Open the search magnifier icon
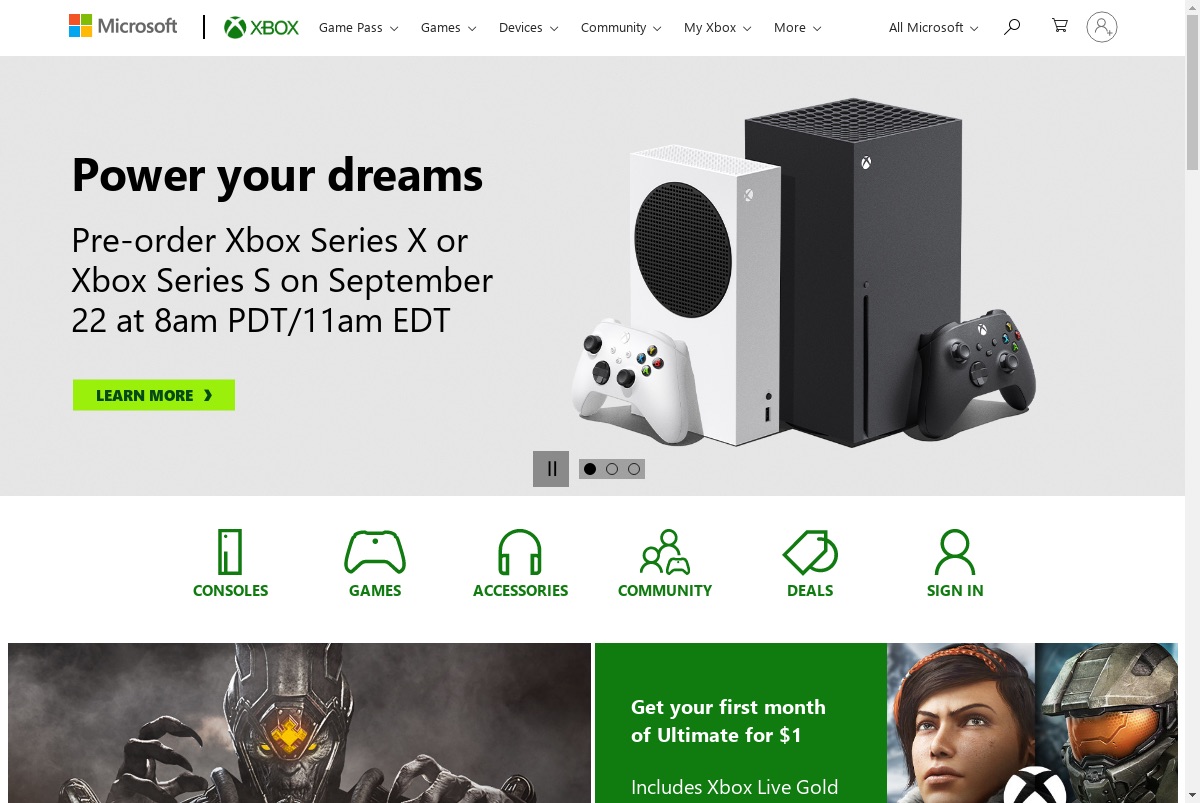Screen dimensions: 1200x803 1012,27
